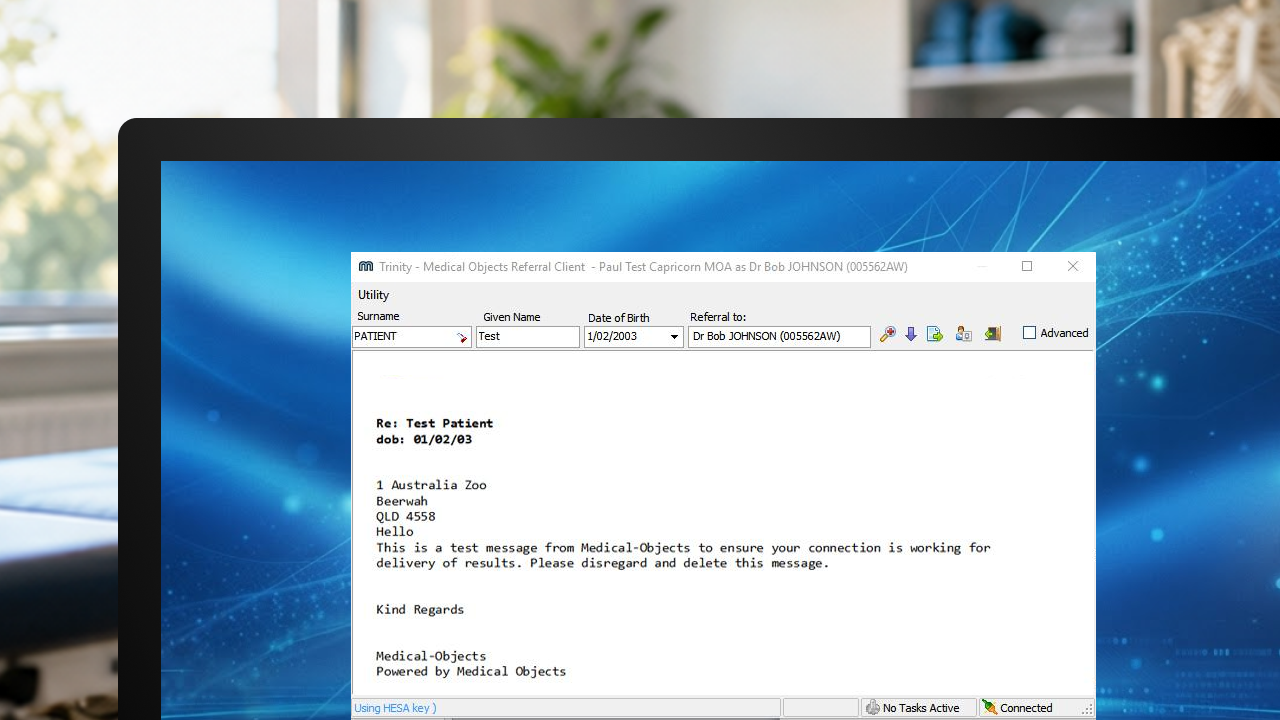This screenshot has height=720, width=1280.
Task: Click the document with green arrow icon
Action: [x=935, y=334]
